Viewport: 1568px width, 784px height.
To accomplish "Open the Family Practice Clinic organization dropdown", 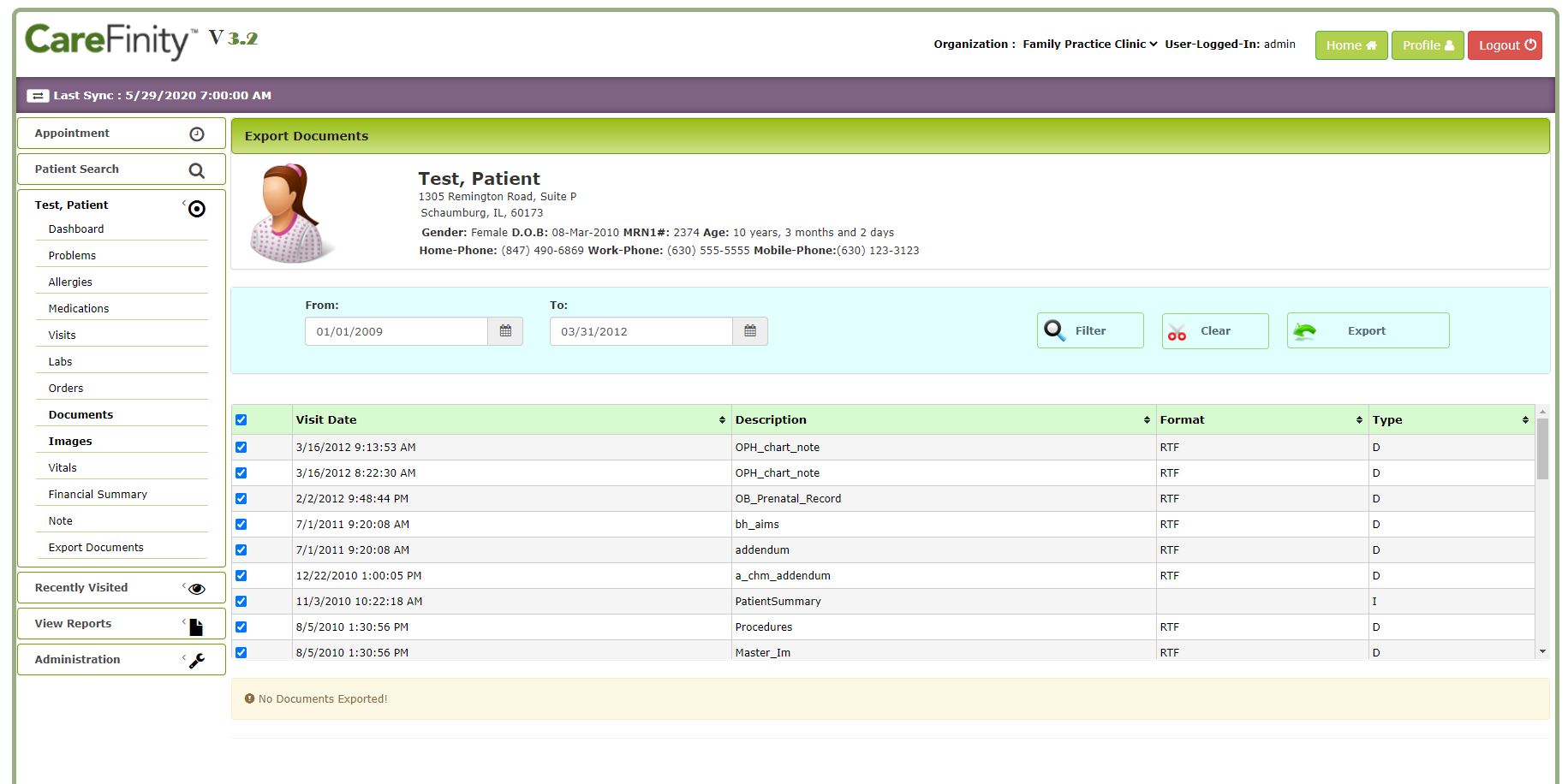I will 1089,45.
